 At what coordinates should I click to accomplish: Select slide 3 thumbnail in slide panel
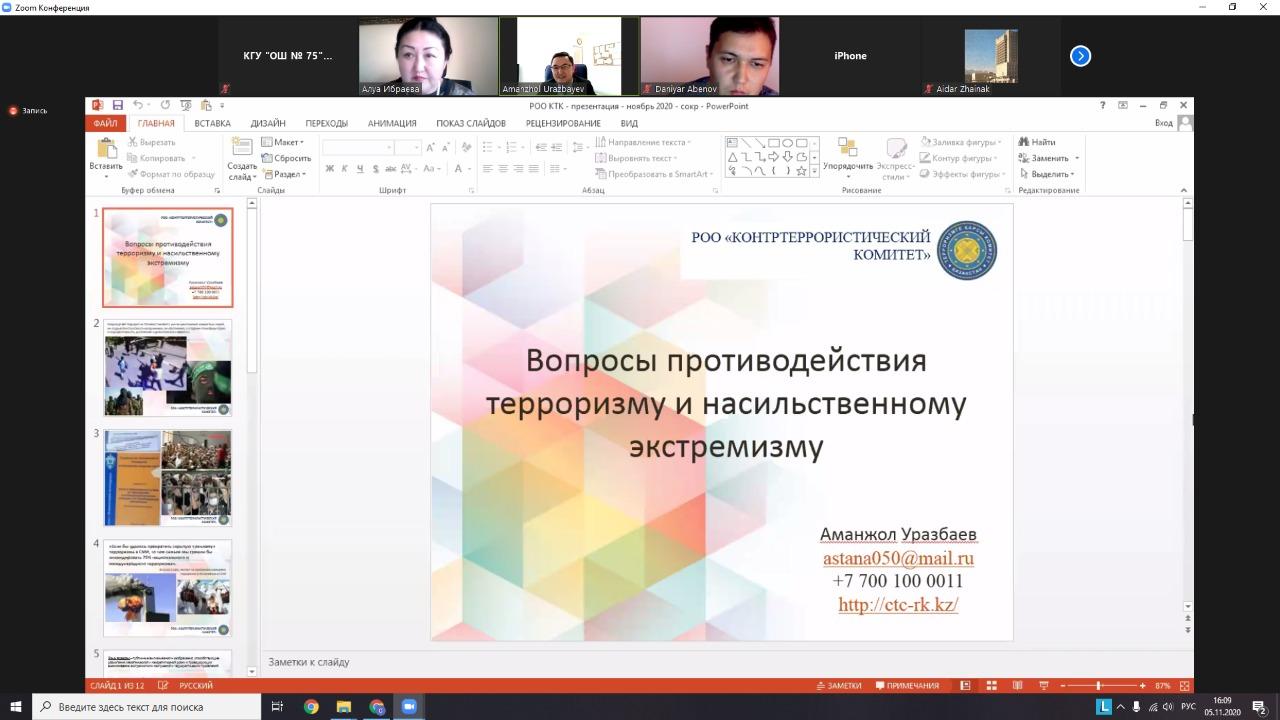click(x=167, y=478)
